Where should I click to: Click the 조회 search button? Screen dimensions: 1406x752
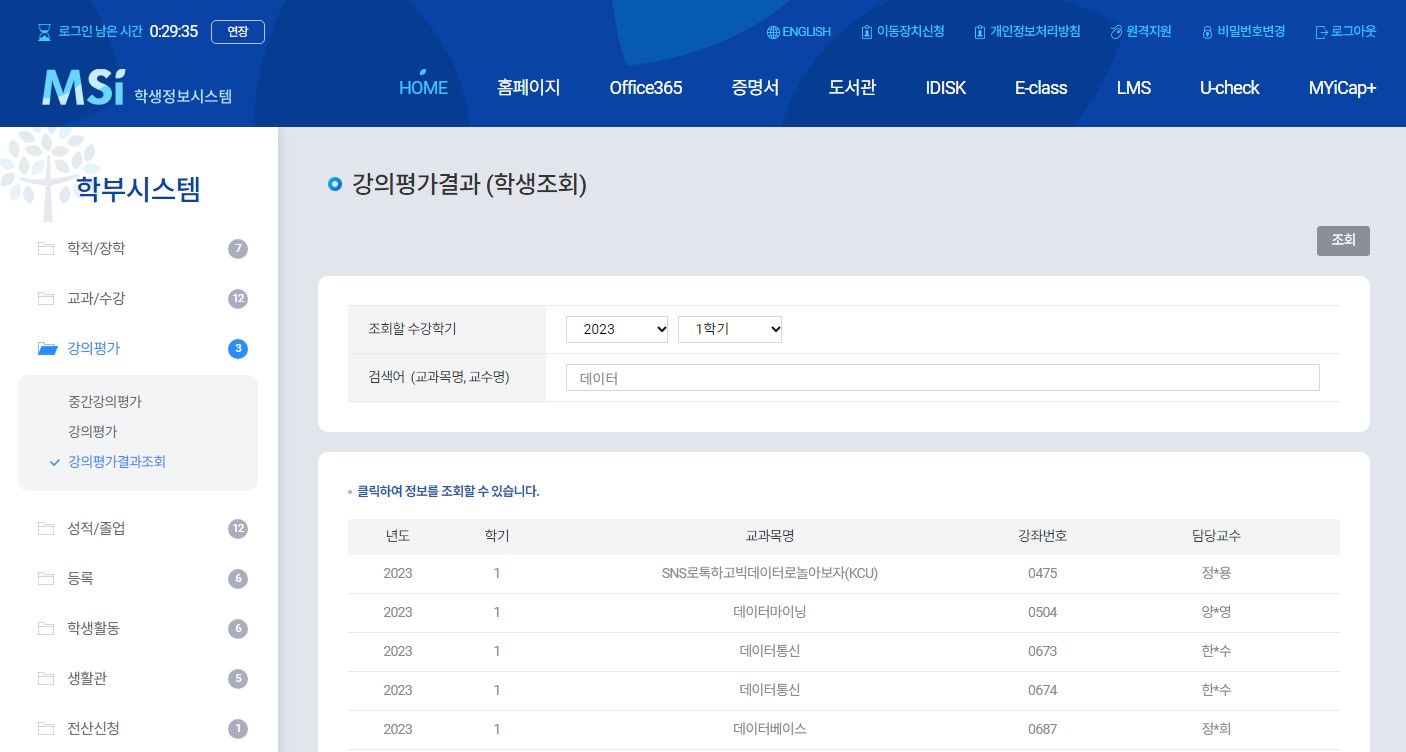(1343, 240)
